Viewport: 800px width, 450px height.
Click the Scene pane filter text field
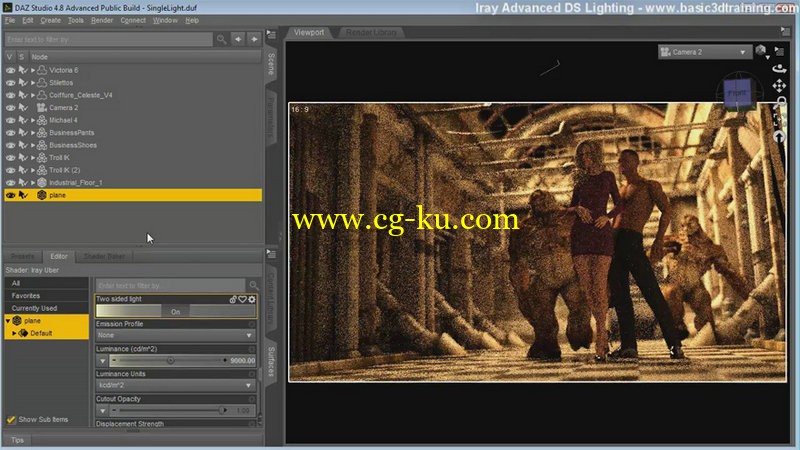[x=109, y=39]
